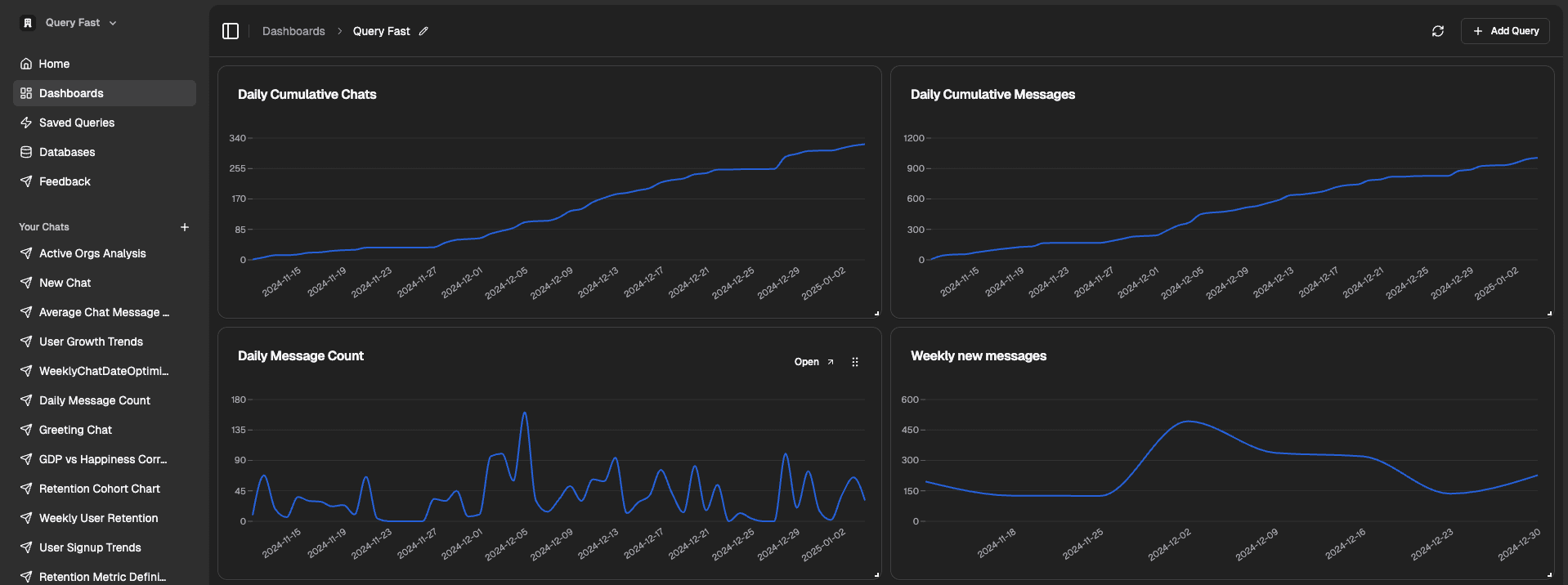Viewport: 1568px width, 585px height.
Task: Click Open on Daily Message Count card
Action: [813, 362]
